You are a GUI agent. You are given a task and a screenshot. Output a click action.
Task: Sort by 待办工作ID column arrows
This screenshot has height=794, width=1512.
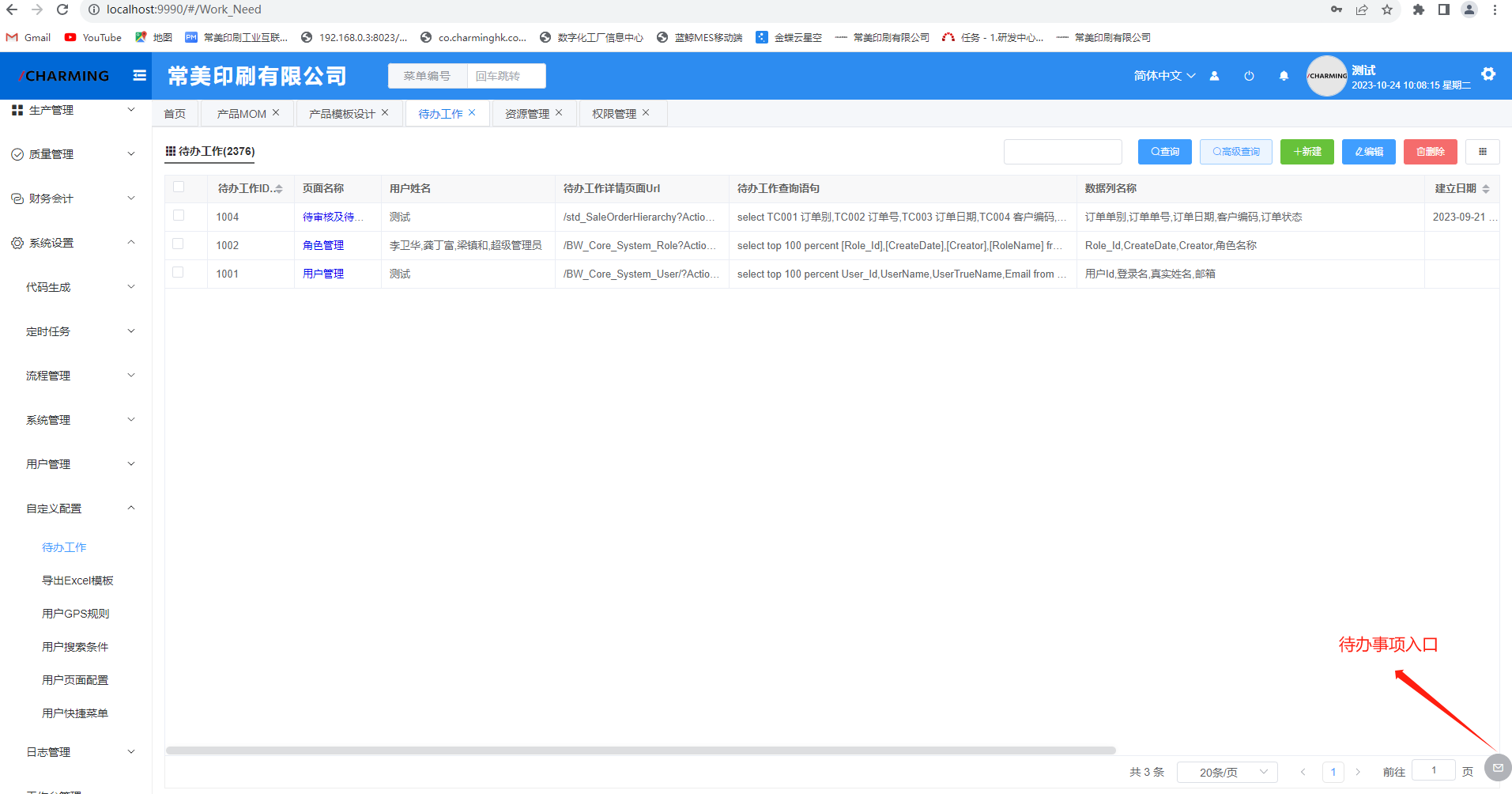pos(278,189)
